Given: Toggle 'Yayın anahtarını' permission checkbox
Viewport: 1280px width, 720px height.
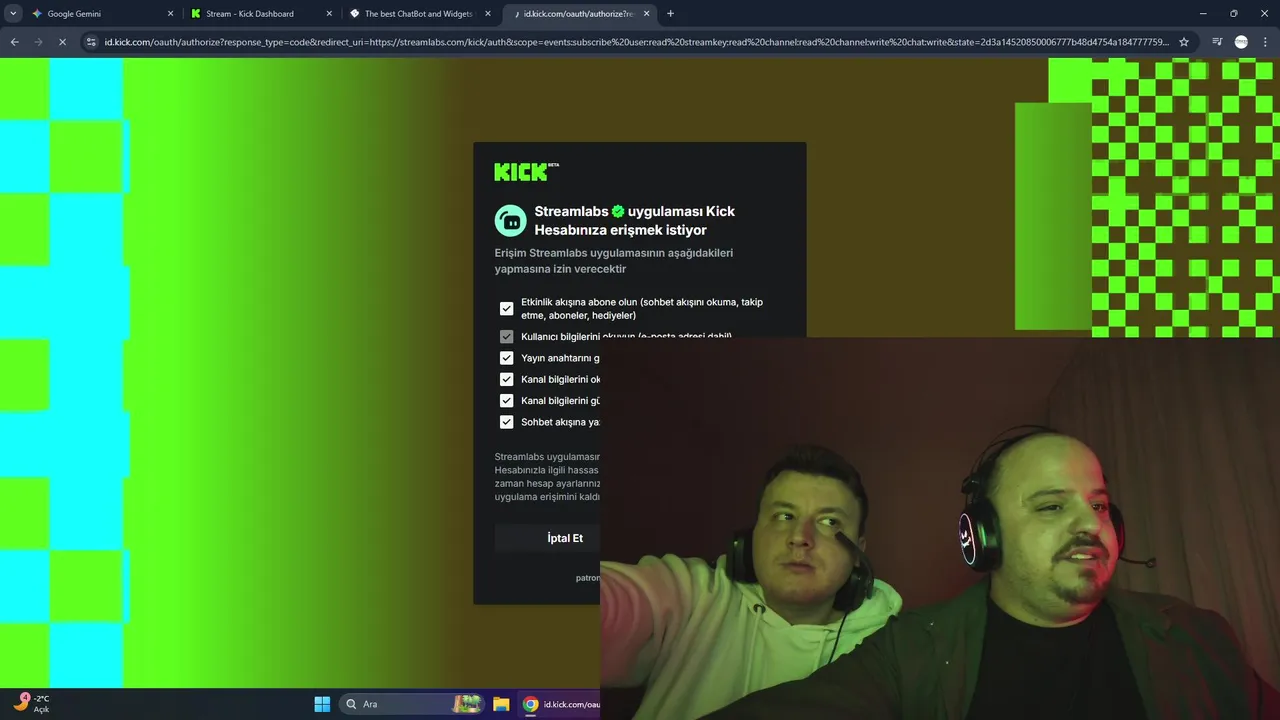Looking at the screenshot, I should click(506, 358).
